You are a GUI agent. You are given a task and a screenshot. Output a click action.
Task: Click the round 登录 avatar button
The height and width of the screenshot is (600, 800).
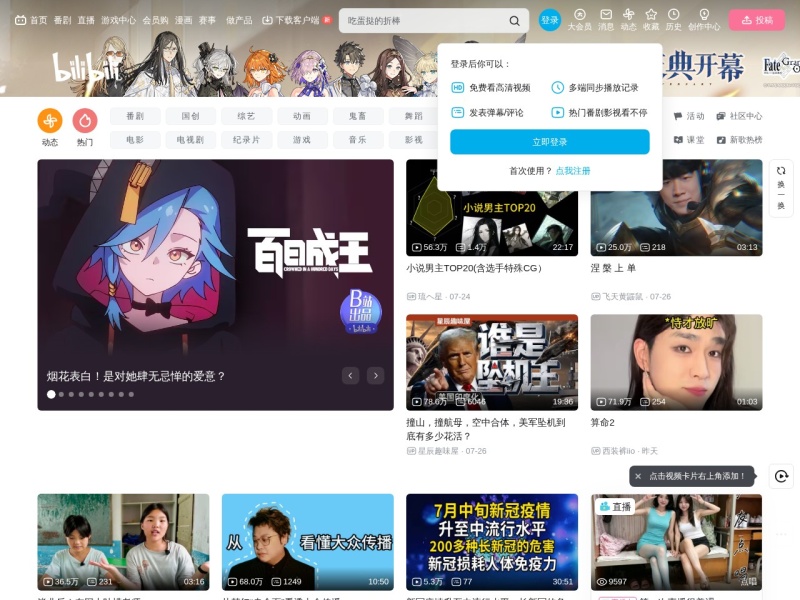tap(549, 20)
